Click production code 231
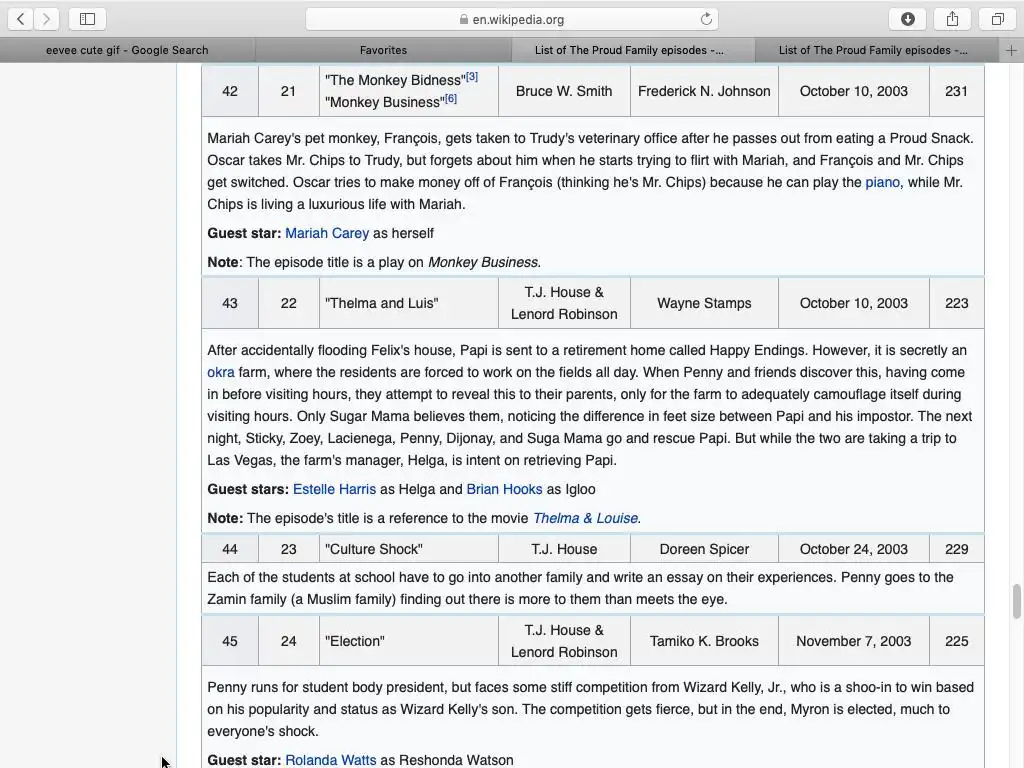 (x=956, y=91)
